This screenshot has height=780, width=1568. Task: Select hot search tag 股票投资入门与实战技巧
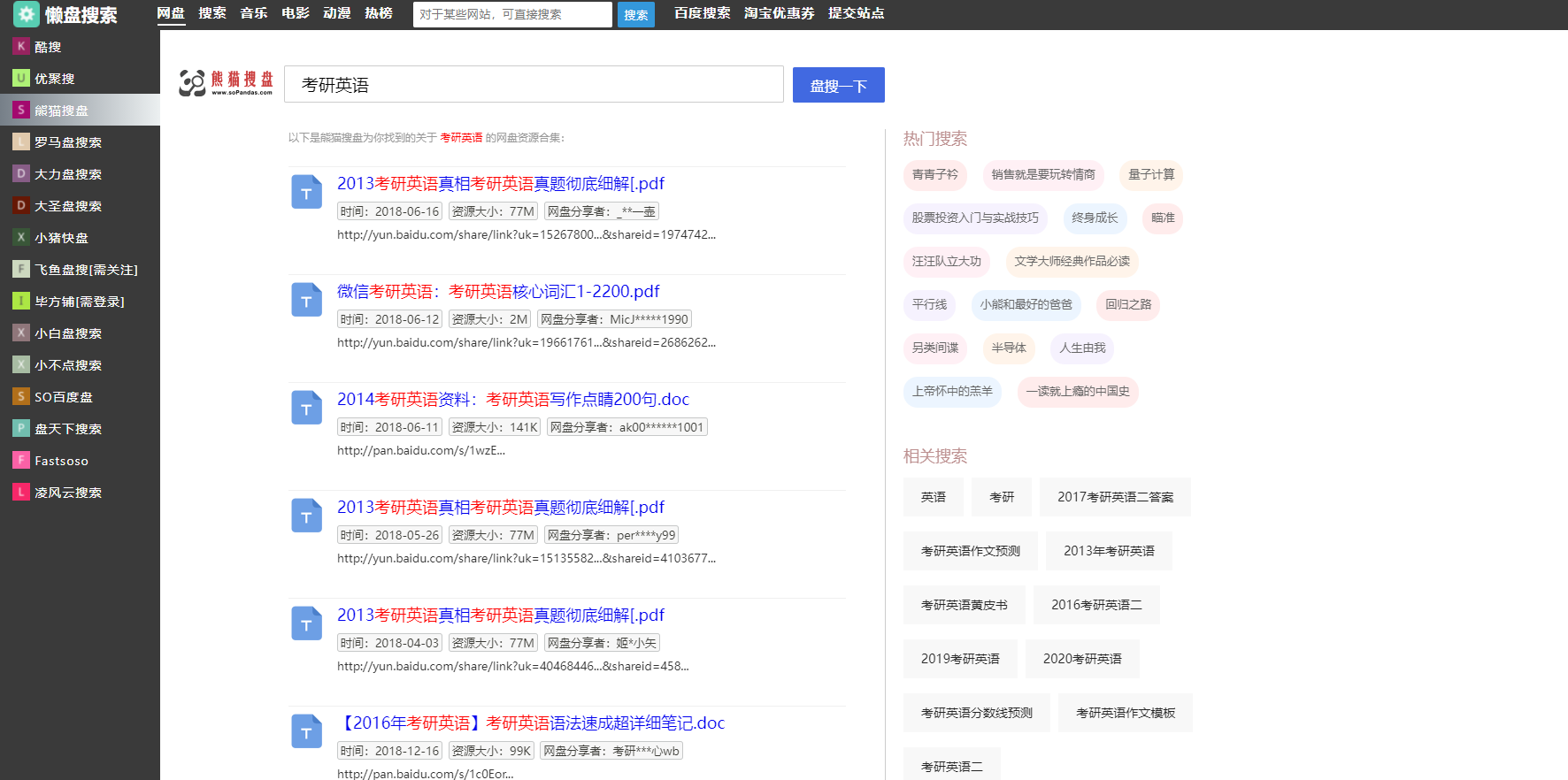pos(975,218)
